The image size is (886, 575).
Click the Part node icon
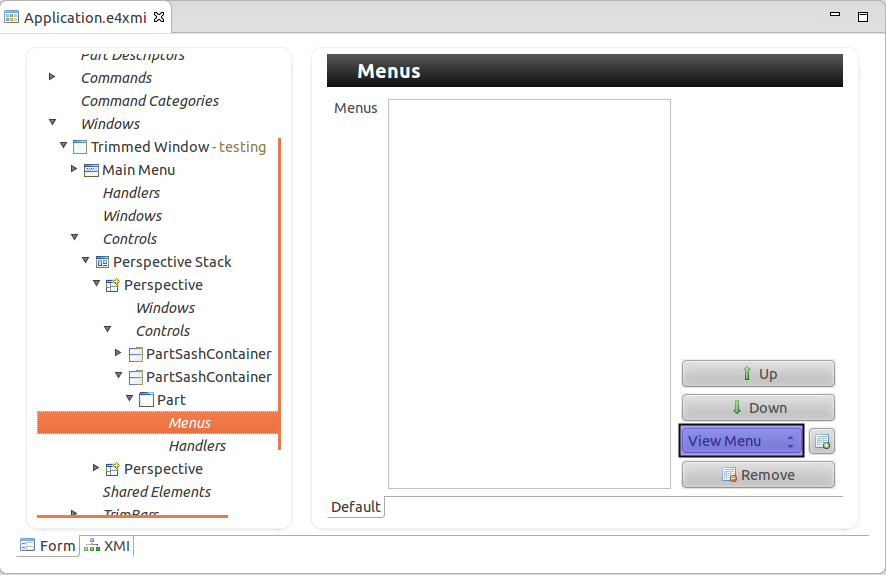point(146,400)
